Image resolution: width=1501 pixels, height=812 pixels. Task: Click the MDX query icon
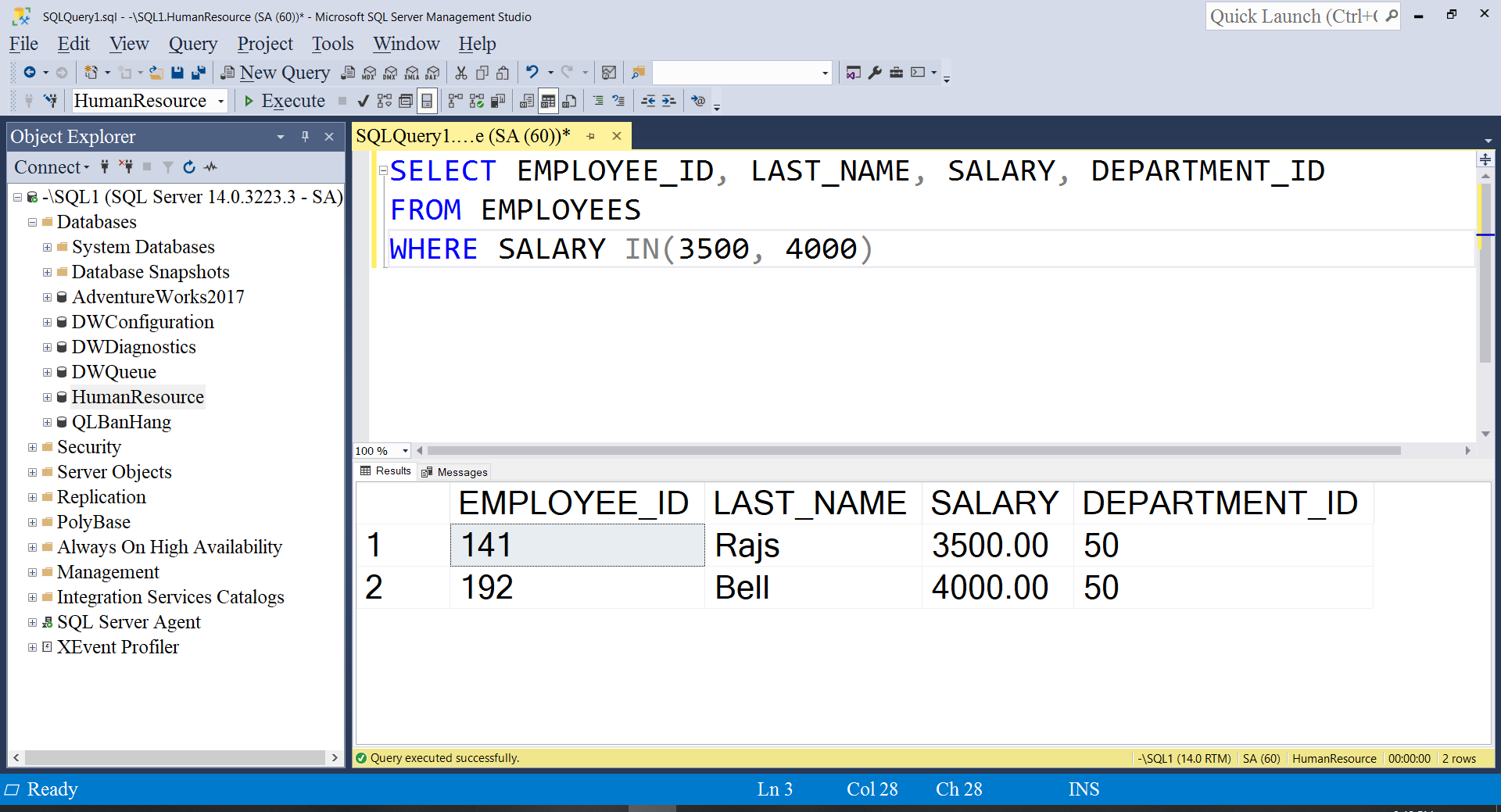tap(369, 73)
